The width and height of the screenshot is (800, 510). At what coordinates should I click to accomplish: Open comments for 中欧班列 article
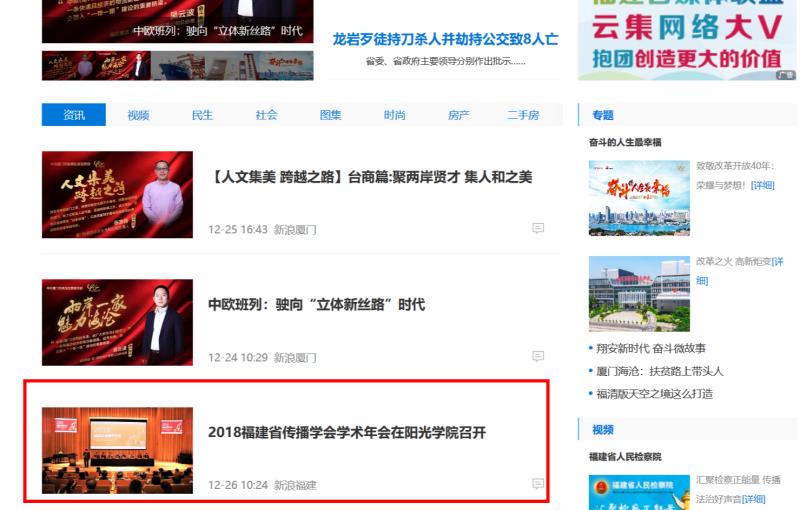[x=538, y=356]
